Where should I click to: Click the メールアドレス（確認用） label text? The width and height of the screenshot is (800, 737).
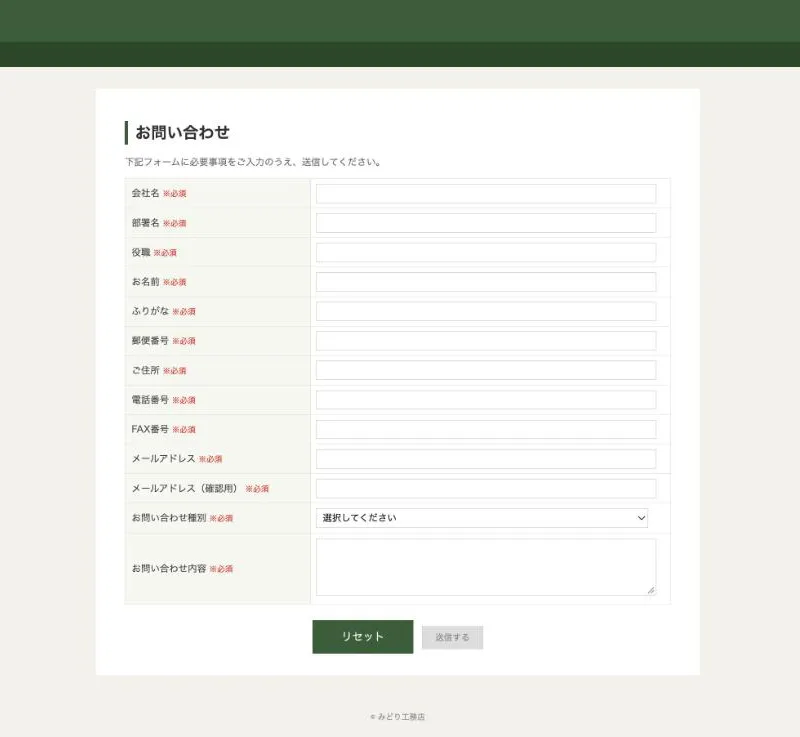click(x=186, y=489)
